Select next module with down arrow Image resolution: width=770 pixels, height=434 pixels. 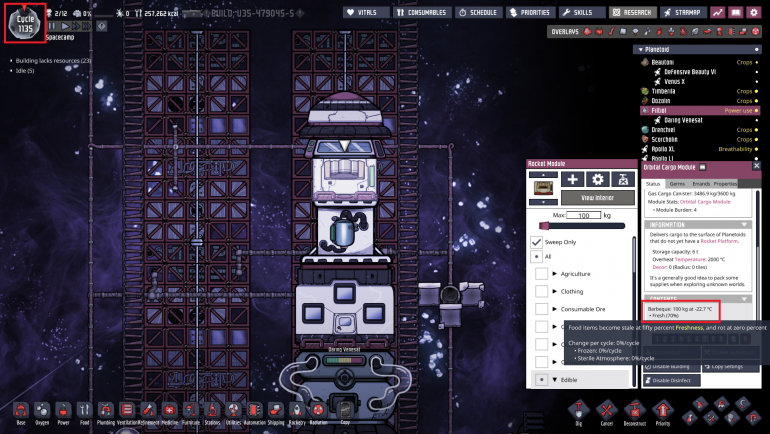click(x=543, y=202)
